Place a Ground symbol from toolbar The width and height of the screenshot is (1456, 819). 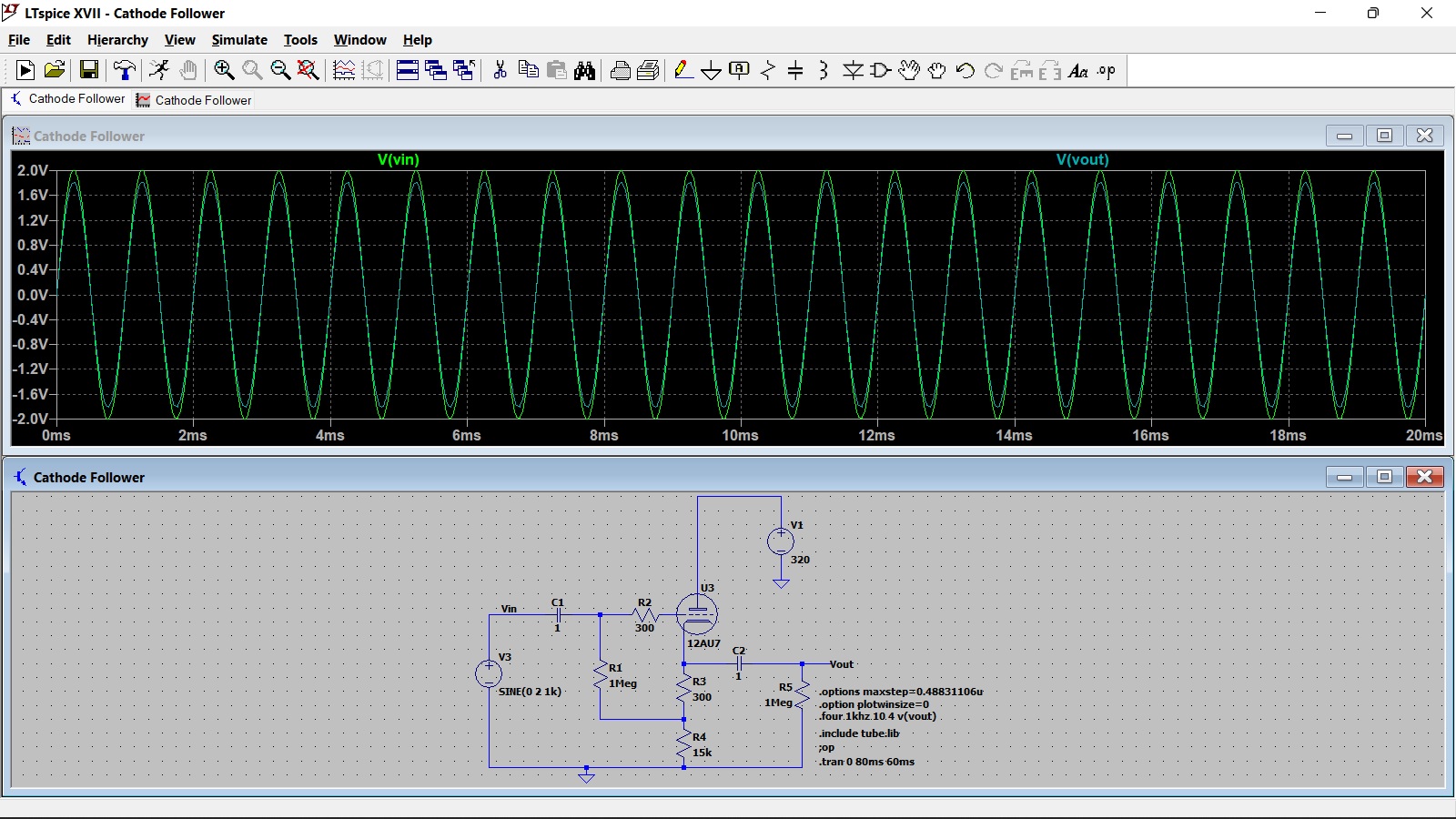[712, 70]
